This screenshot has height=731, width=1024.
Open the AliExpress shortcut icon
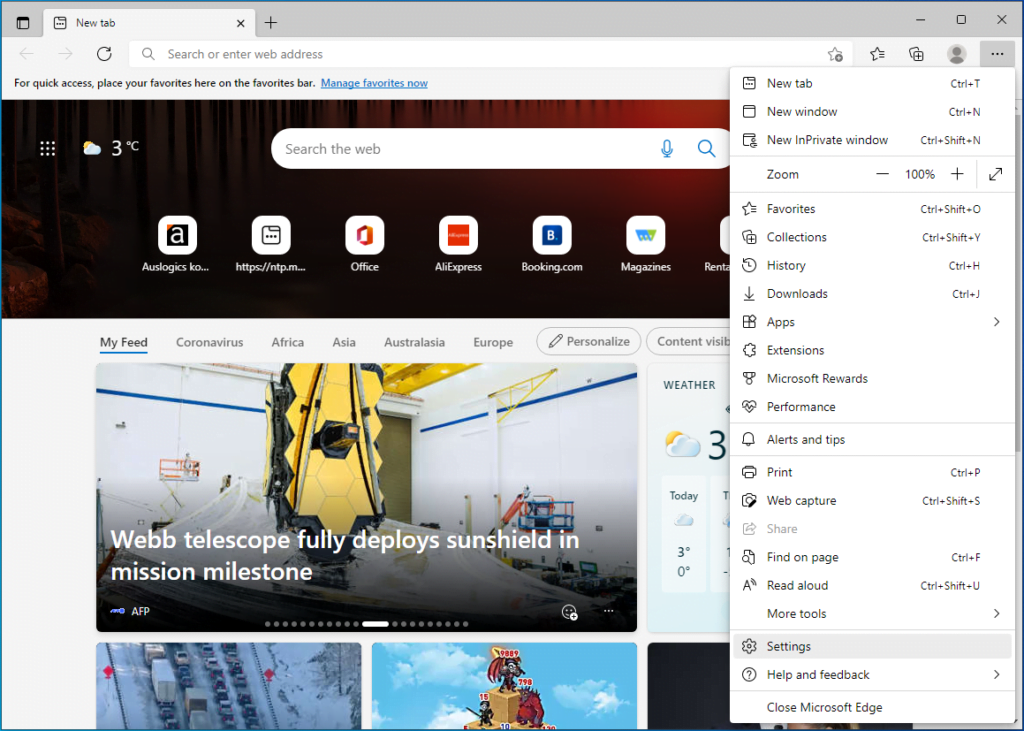pyautogui.click(x=458, y=235)
